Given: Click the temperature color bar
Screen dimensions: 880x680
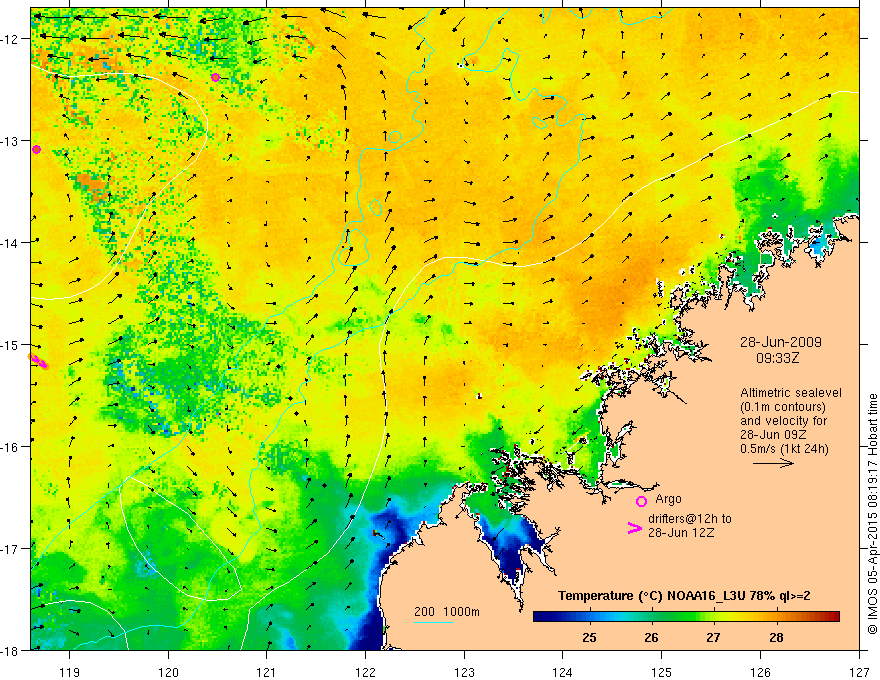Looking at the screenshot, I should click(x=686, y=617).
